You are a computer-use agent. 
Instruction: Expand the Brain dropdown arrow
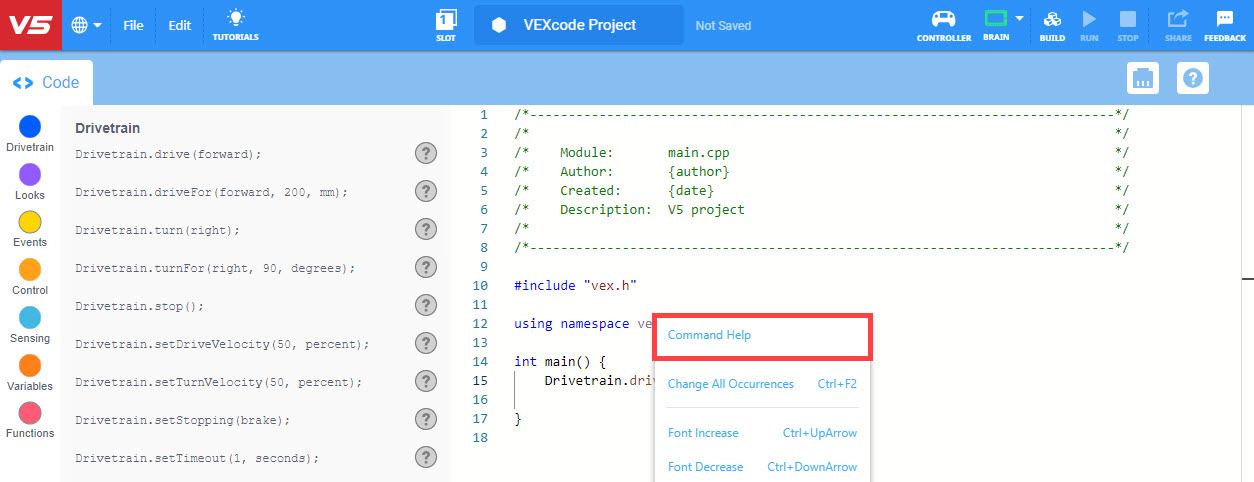click(x=1020, y=18)
